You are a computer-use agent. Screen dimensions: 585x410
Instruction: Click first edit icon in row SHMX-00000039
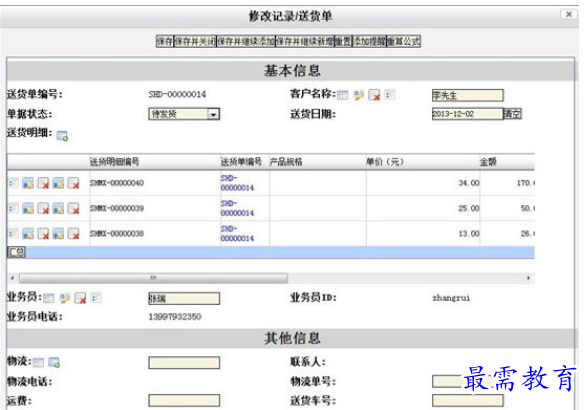pos(28,208)
